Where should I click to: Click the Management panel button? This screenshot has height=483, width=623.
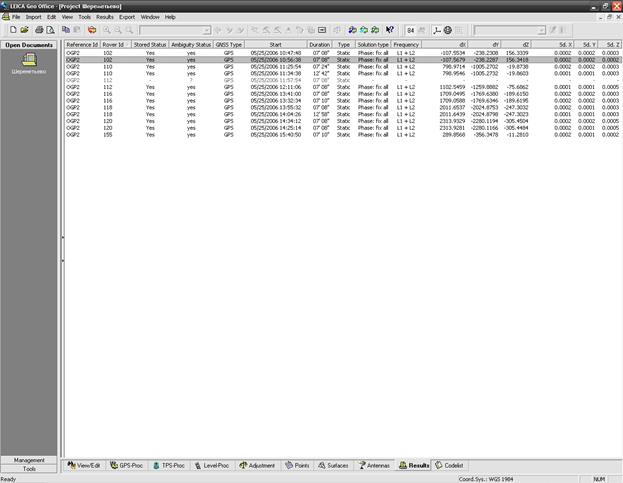point(30,459)
